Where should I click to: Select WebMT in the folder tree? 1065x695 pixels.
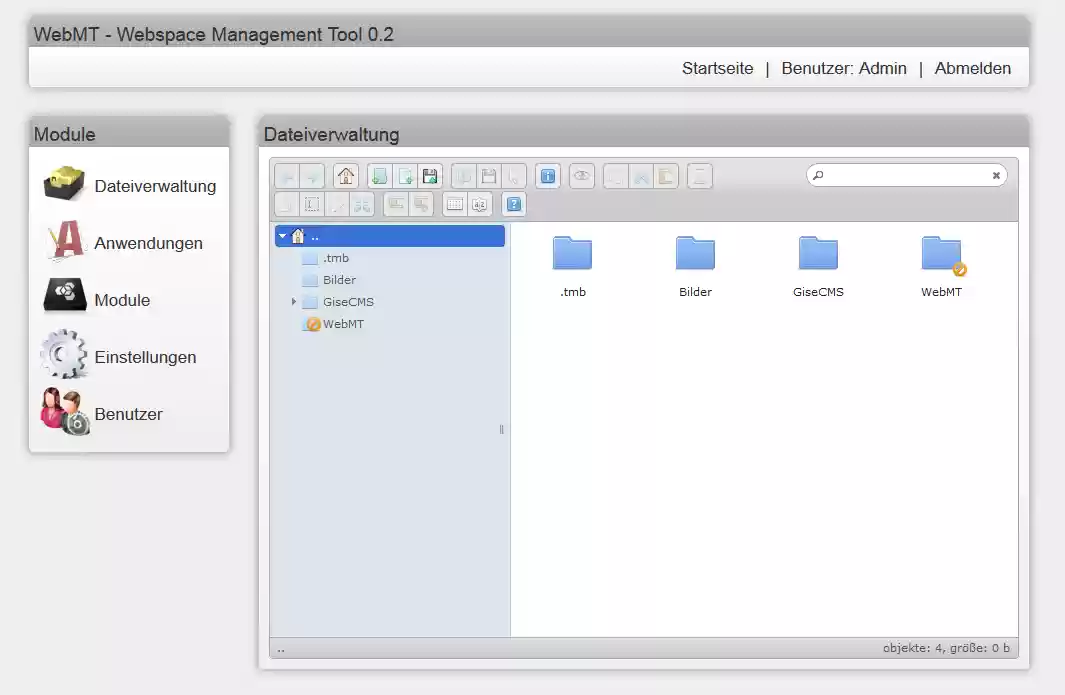point(343,324)
